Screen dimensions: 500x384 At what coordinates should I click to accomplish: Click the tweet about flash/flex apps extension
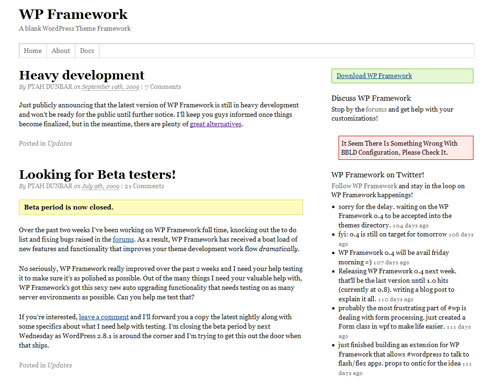pos(405,359)
